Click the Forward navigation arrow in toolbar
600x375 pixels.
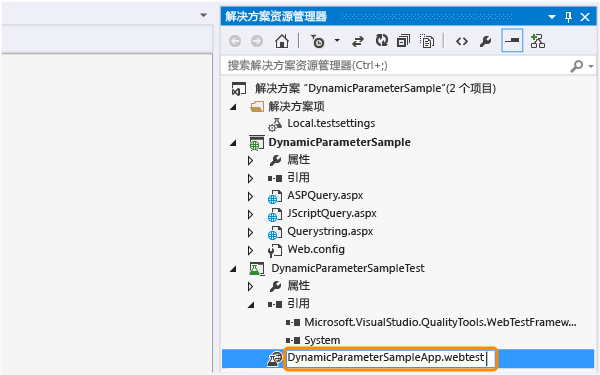[x=257, y=41]
